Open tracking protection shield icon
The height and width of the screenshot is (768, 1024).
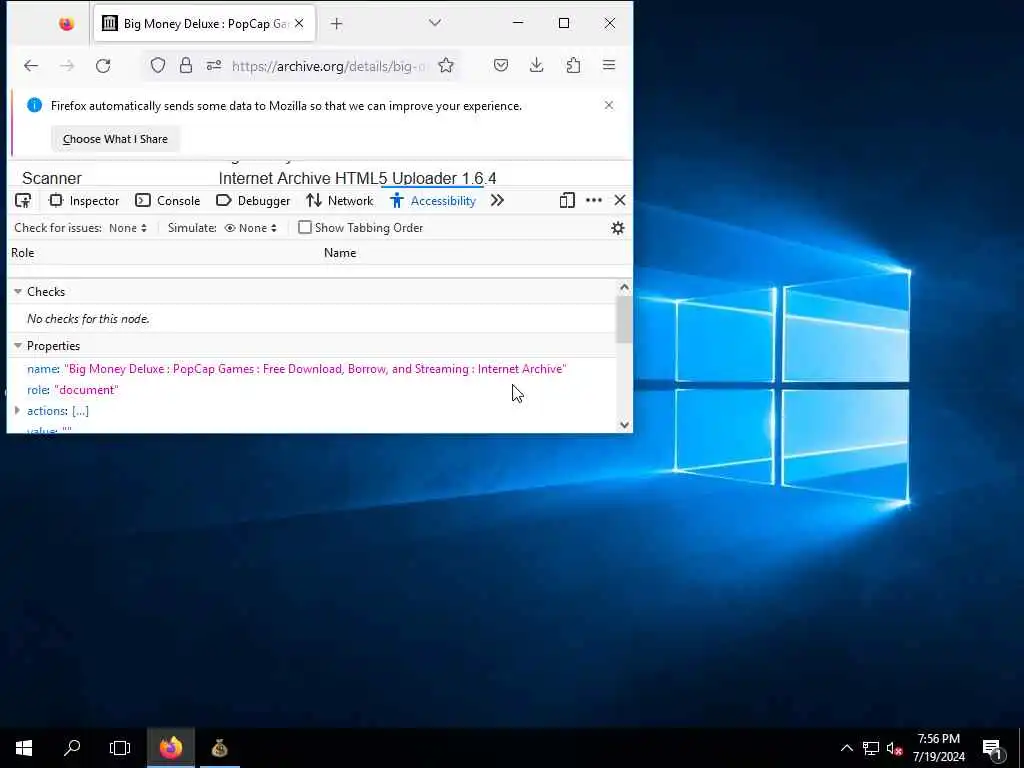tap(158, 65)
